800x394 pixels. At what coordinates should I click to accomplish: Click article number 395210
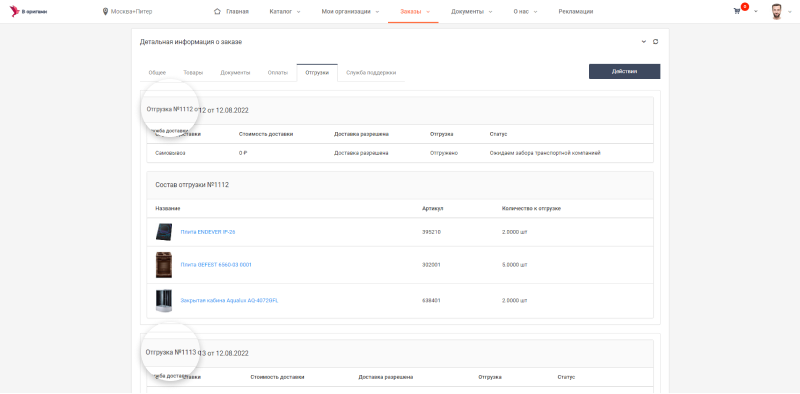click(x=432, y=232)
